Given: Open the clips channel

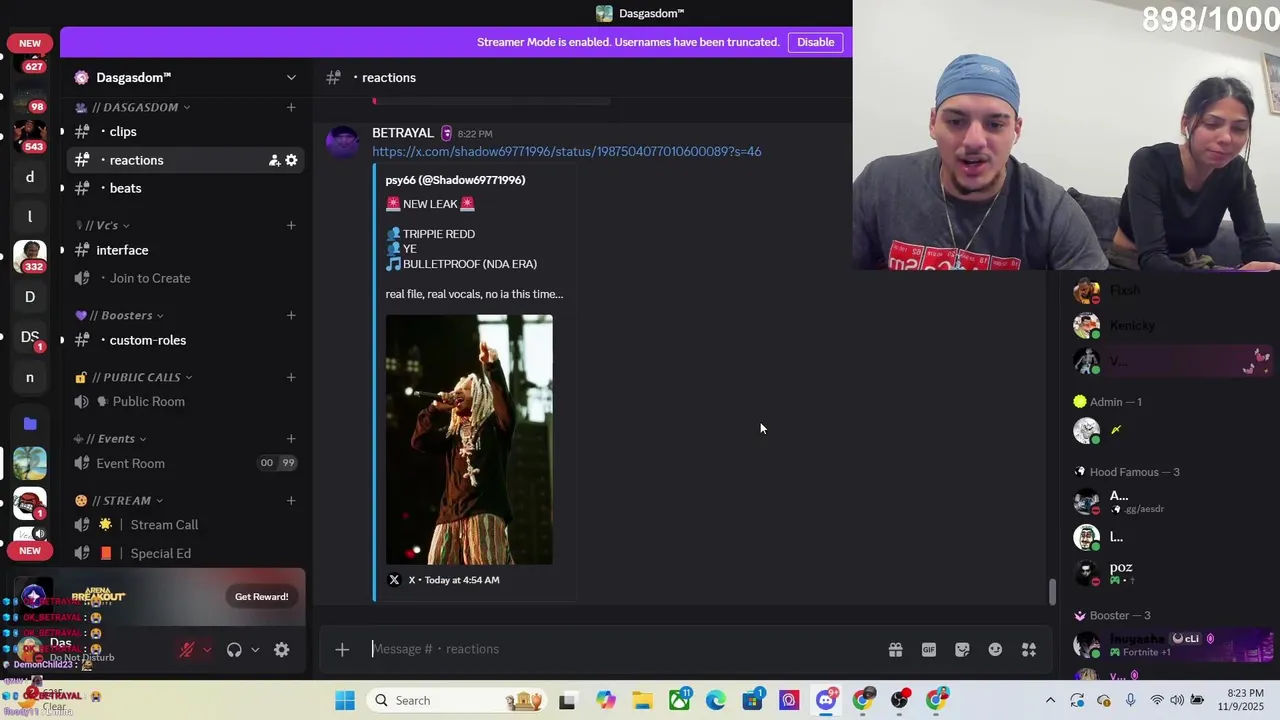Looking at the screenshot, I should click(x=185, y=131).
